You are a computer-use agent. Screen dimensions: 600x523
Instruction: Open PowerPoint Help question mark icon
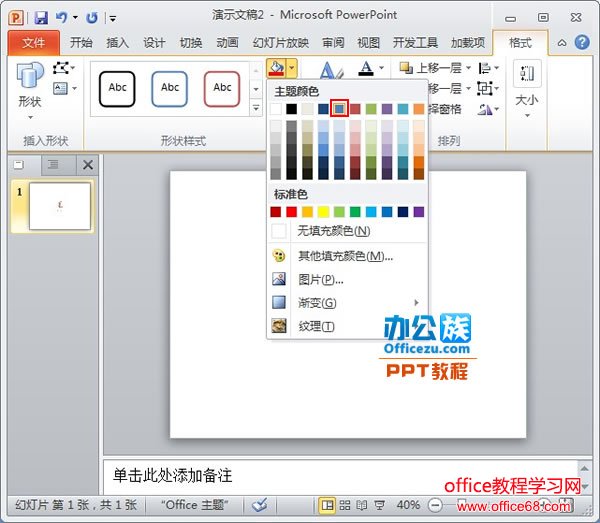(x=582, y=42)
